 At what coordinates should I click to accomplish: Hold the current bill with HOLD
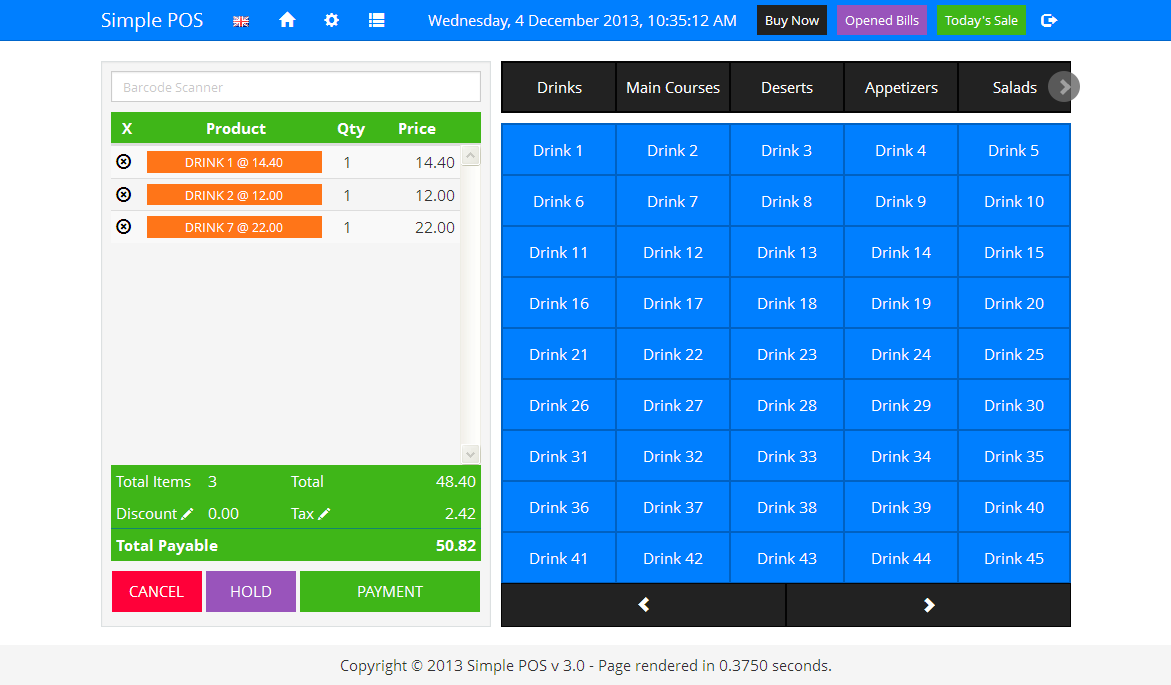pyautogui.click(x=251, y=592)
